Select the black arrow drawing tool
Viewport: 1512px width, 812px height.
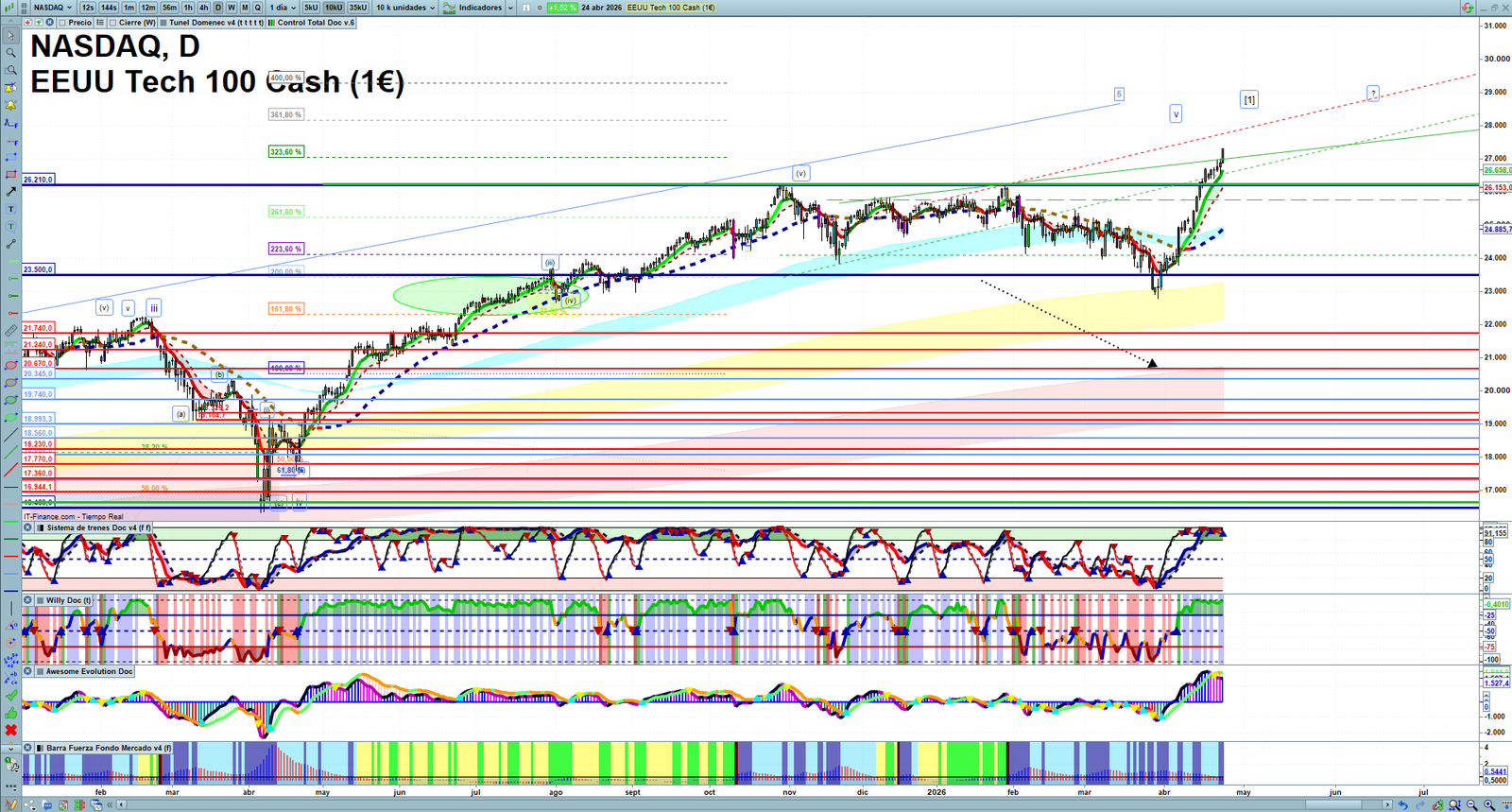(10, 192)
